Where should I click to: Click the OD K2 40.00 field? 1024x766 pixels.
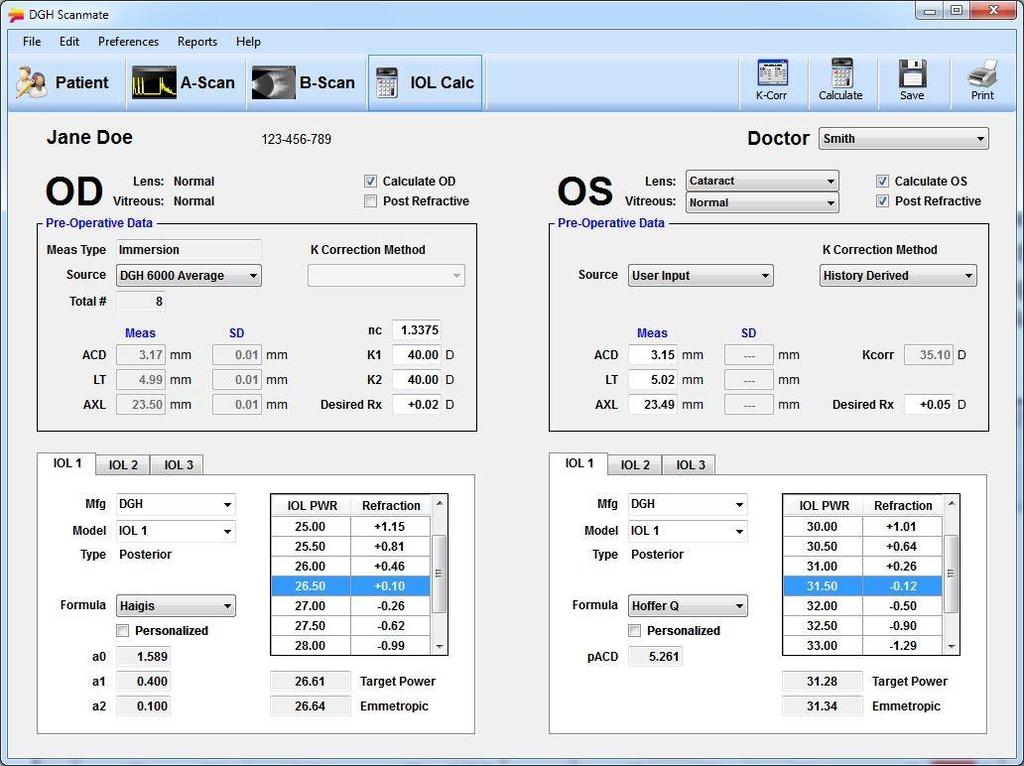[x=417, y=379]
